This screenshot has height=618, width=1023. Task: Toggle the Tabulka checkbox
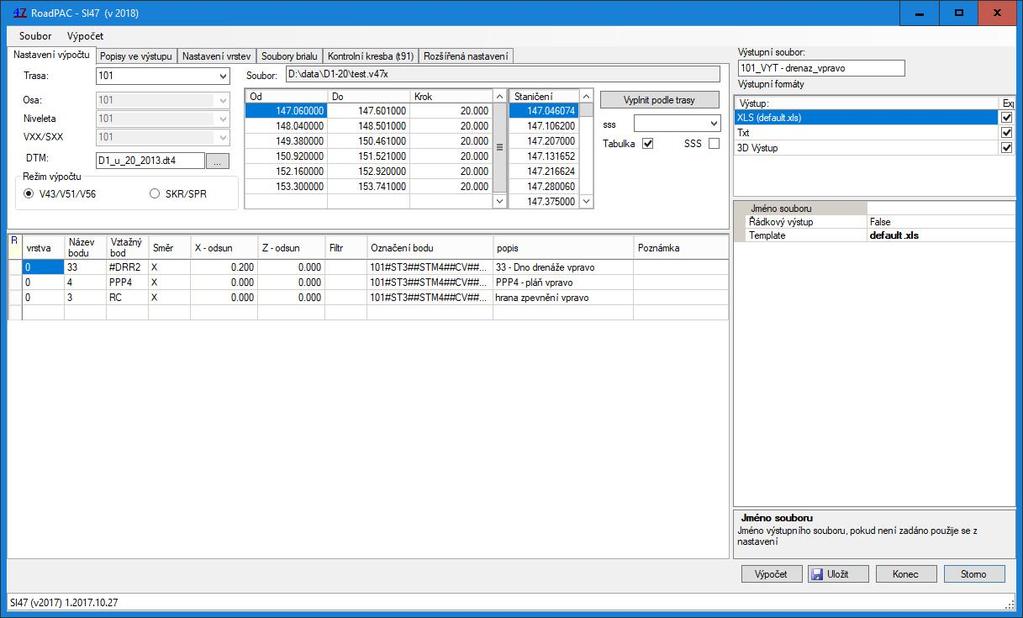648,144
